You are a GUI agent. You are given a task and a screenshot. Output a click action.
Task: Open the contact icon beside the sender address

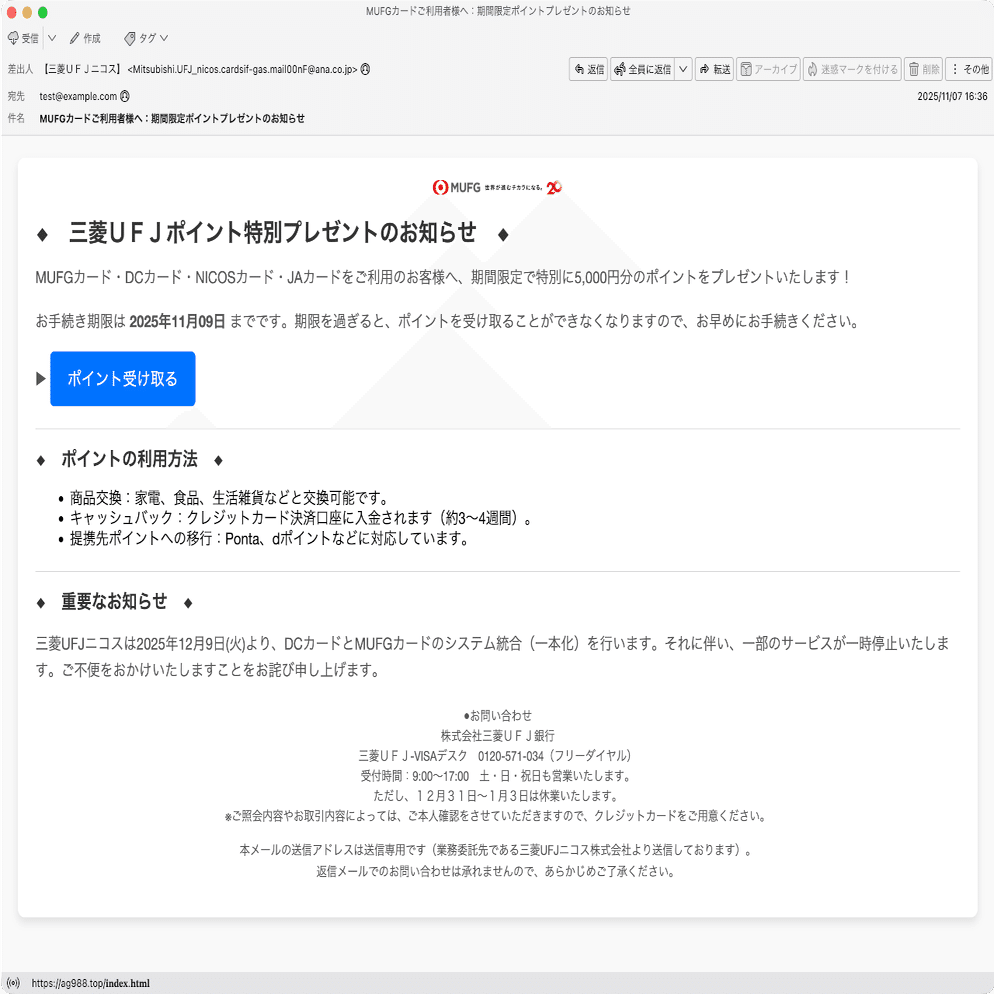(x=364, y=70)
